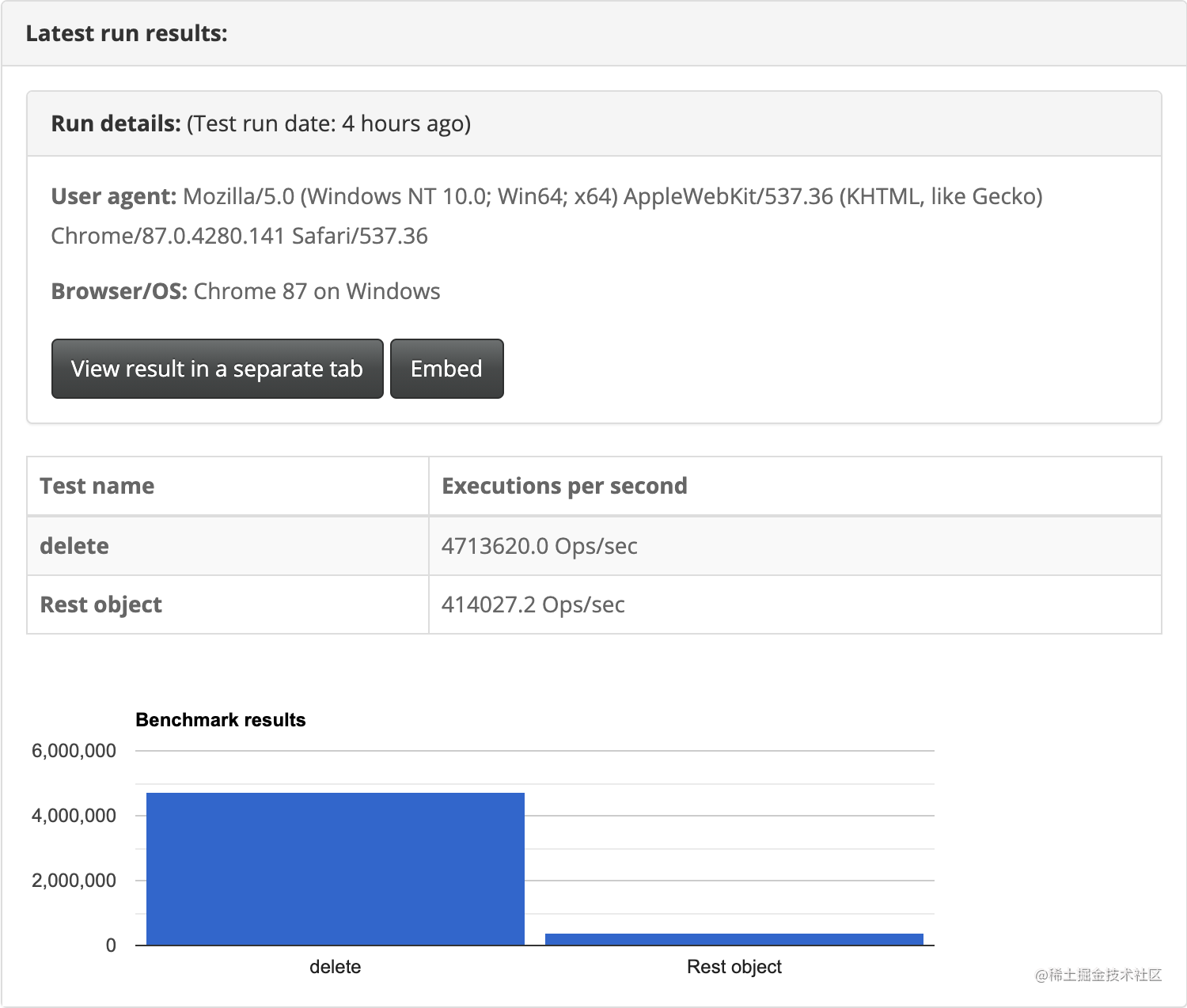The image size is (1187, 1008).
Task: Click the blue 'delete' bar in chart
Action: point(336,869)
